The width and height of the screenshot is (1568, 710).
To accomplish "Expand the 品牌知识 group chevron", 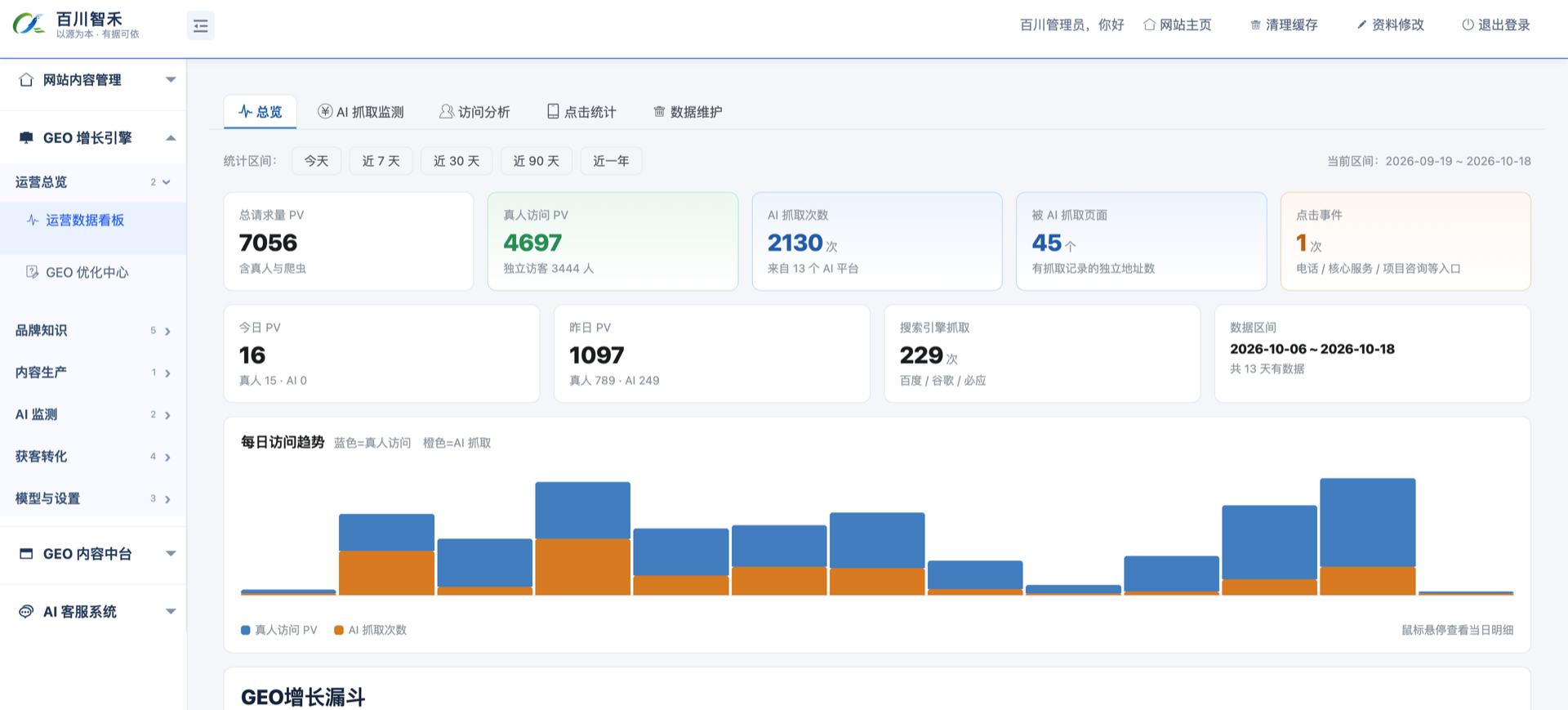I will 167,331.
